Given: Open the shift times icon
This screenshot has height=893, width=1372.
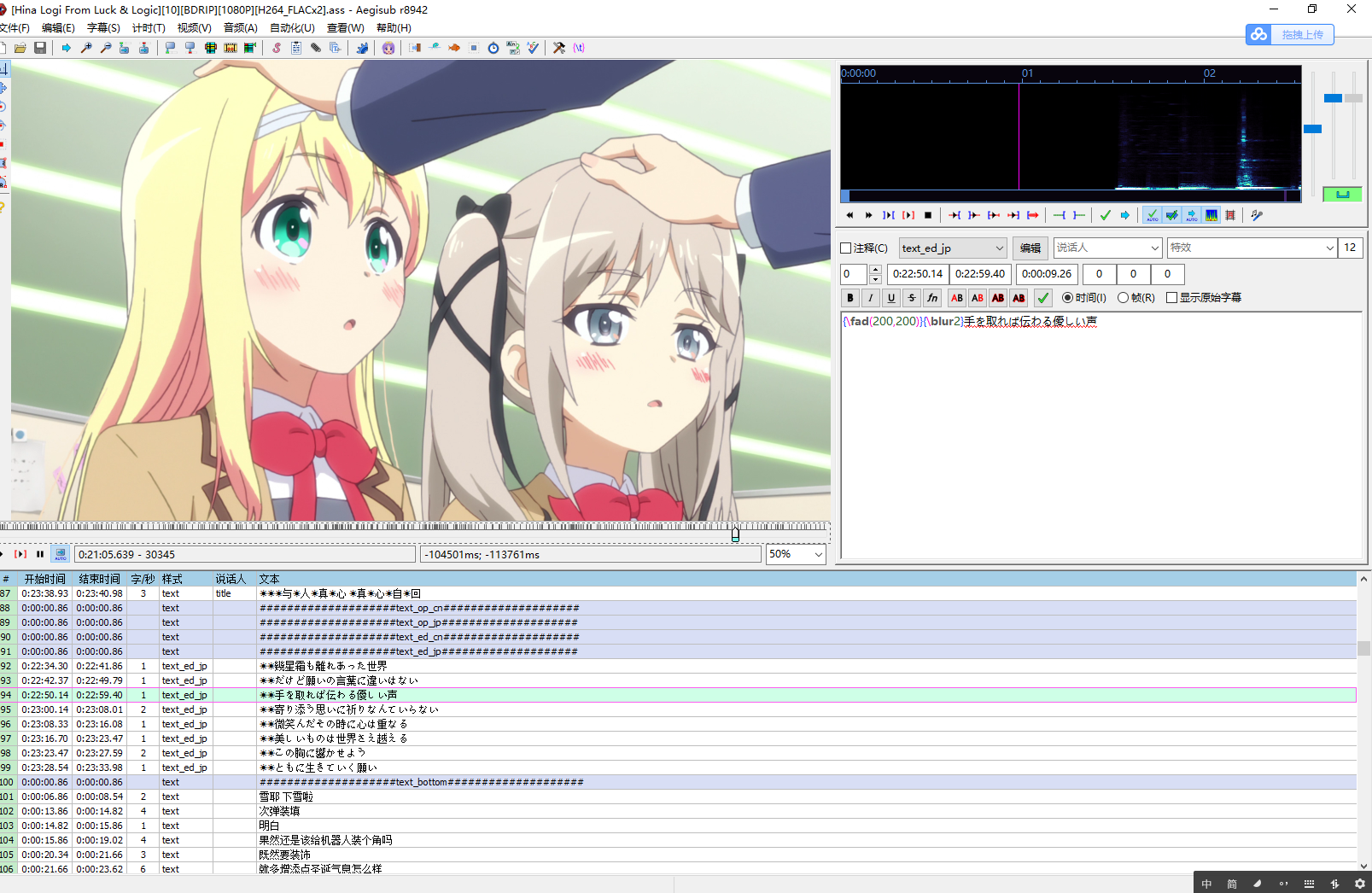Looking at the screenshot, I should pos(415,48).
